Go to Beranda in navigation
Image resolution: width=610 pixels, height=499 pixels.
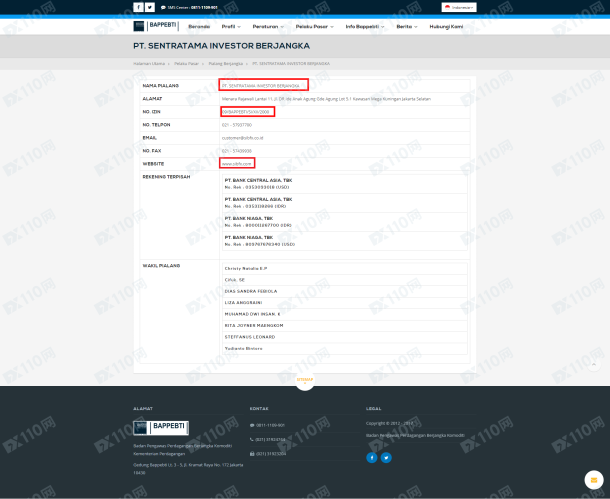coord(199,26)
